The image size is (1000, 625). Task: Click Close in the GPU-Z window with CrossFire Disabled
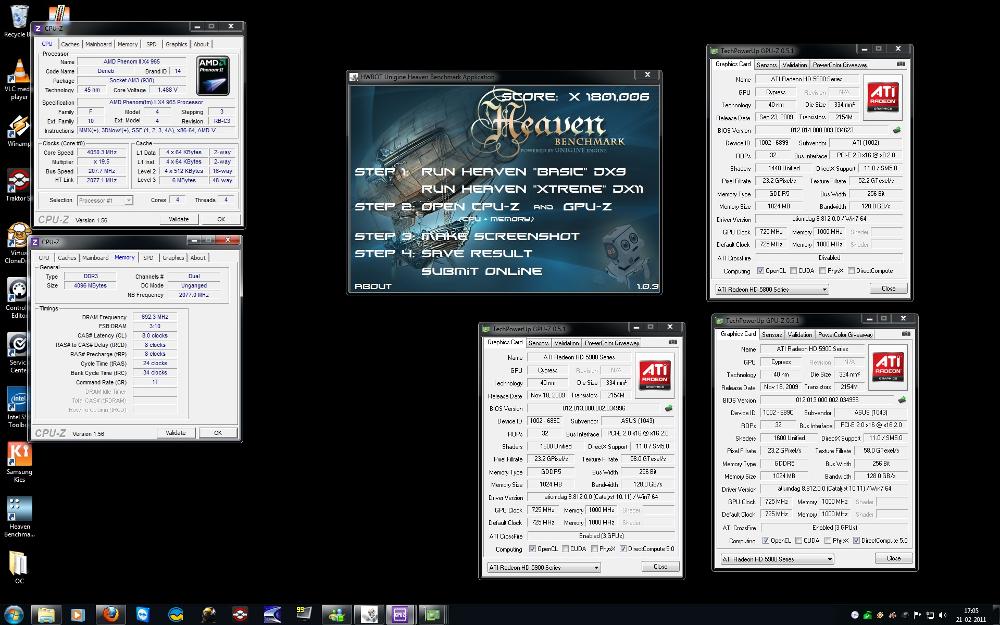pyautogui.click(x=888, y=289)
